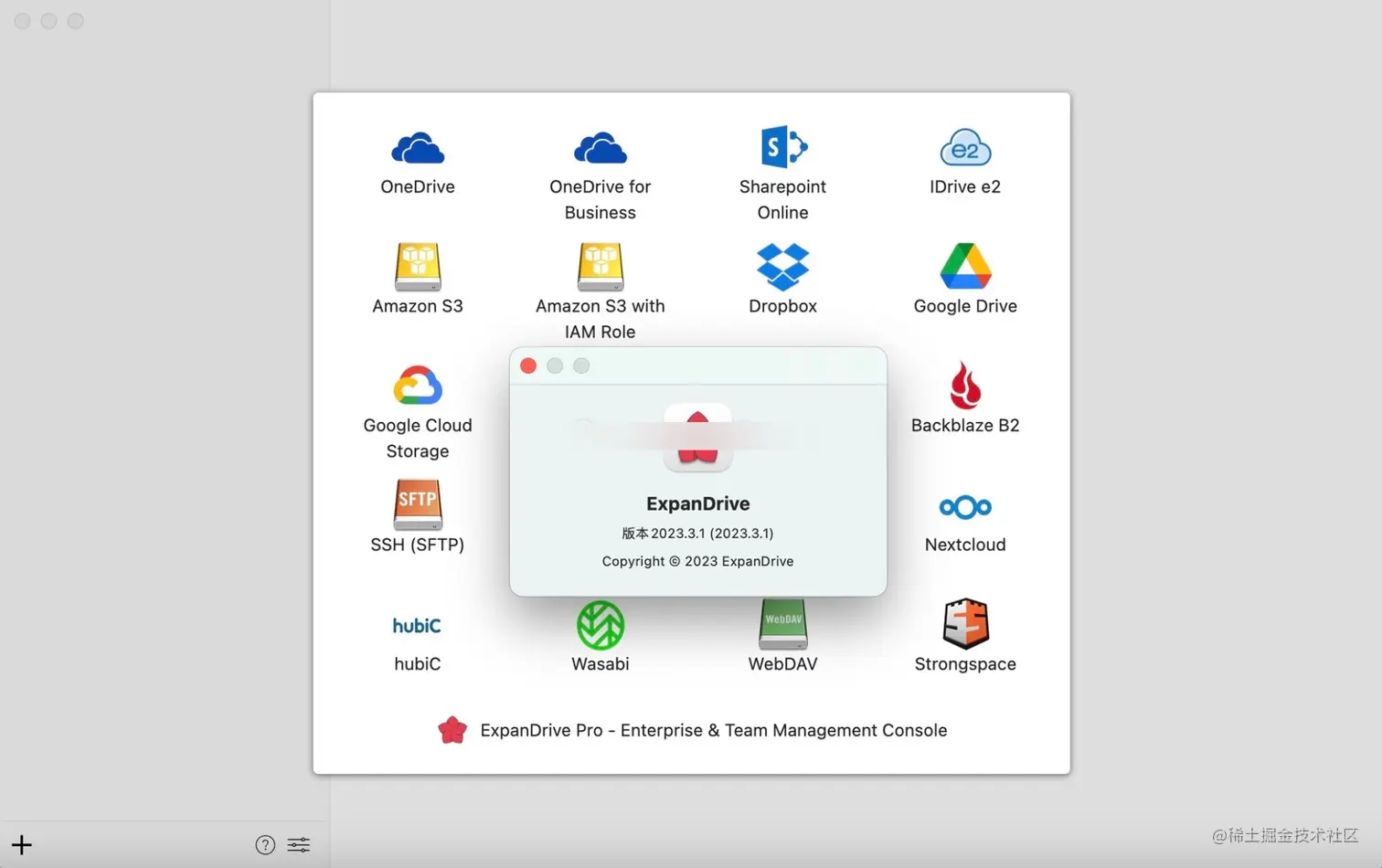Select the Sharepoint Online label
This screenshot has width=1382, height=868.
(x=783, y=199)
